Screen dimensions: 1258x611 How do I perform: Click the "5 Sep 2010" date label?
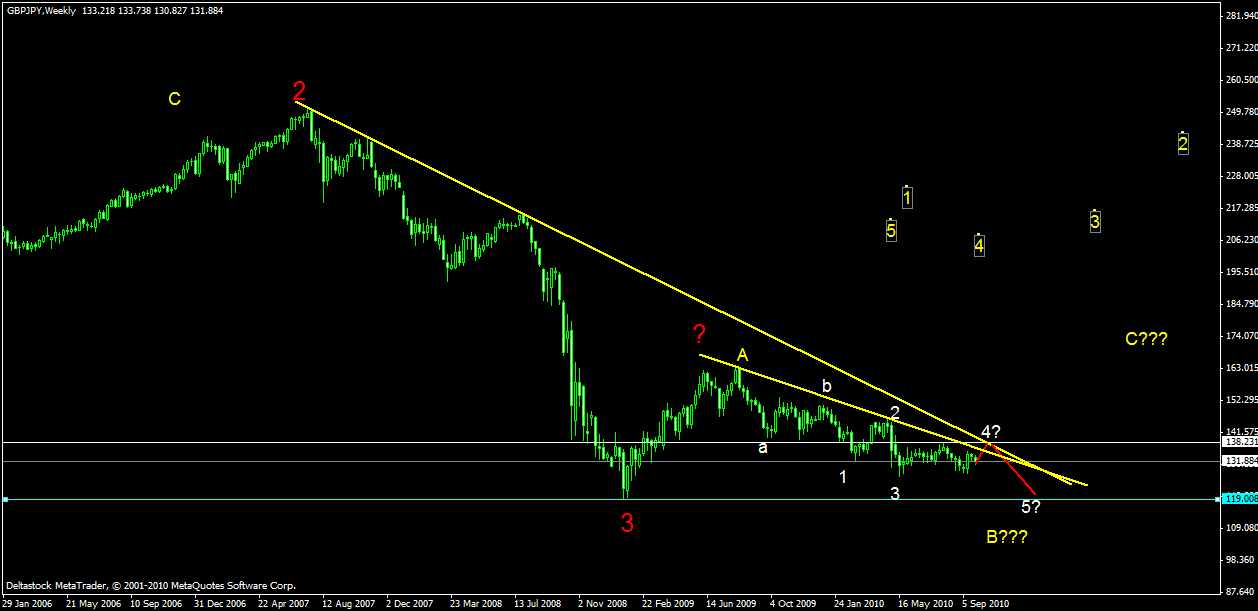click(x=987, y=604)
